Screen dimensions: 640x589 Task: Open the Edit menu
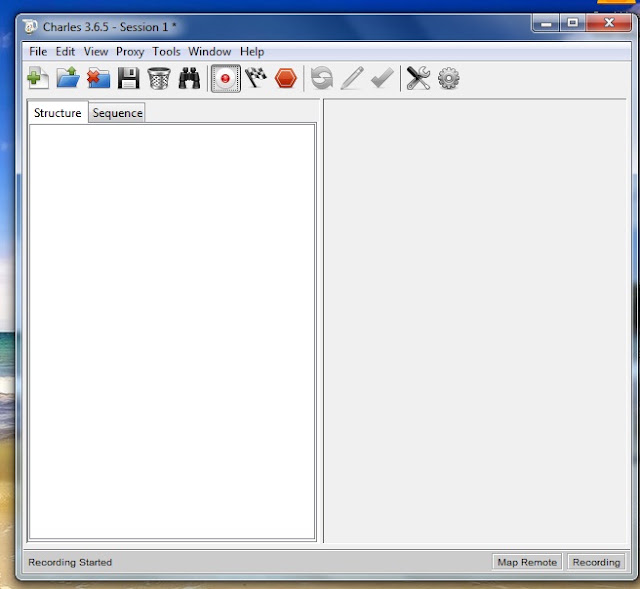tap(65, 52)
